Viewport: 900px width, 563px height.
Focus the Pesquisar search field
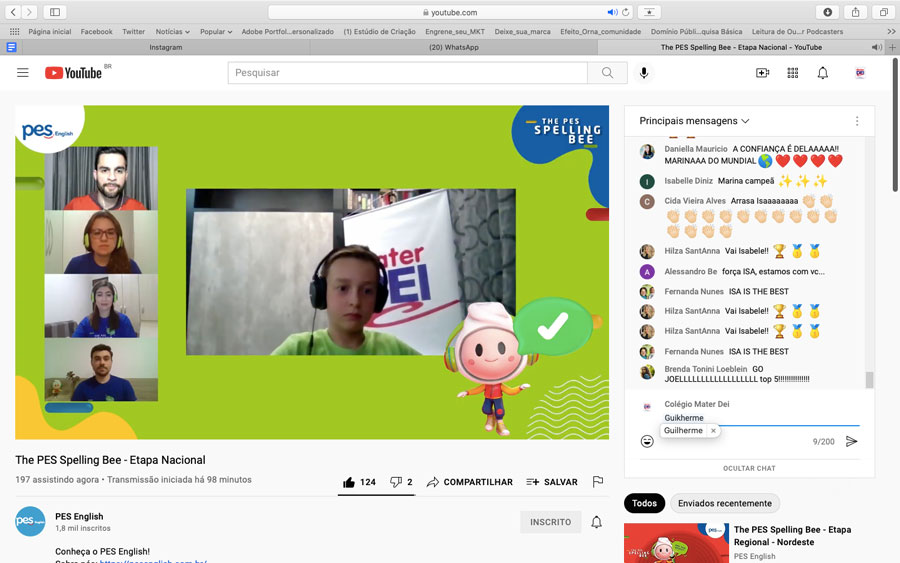pos(408,73)
